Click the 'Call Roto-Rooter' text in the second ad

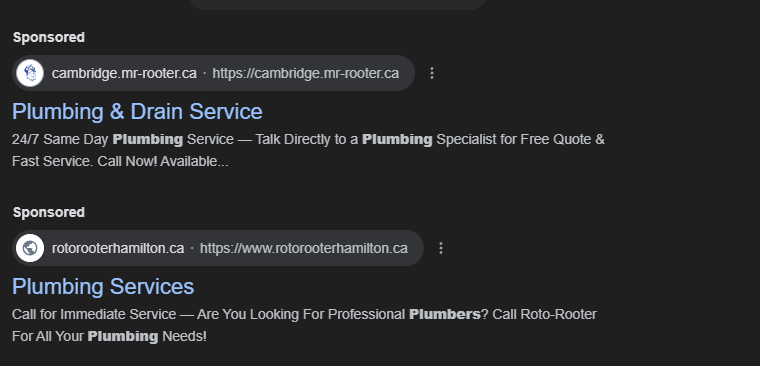544,314
